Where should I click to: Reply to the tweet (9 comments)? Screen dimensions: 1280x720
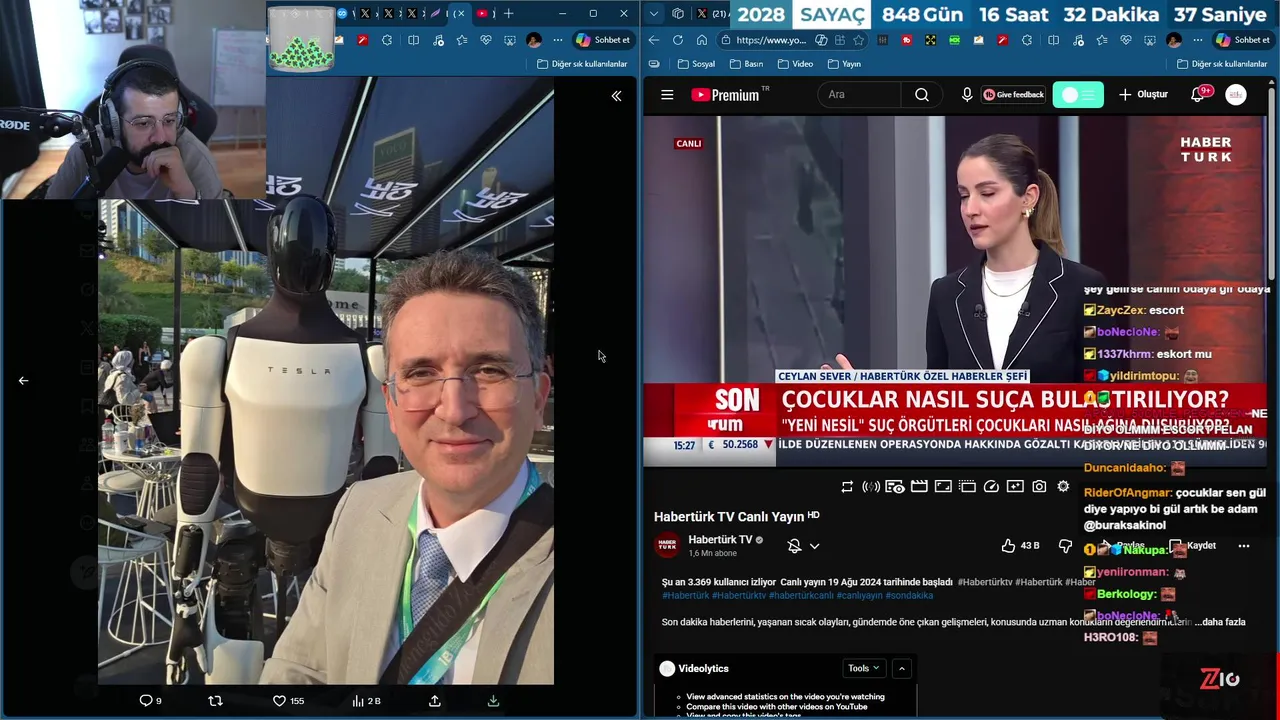tap(150, 701)
